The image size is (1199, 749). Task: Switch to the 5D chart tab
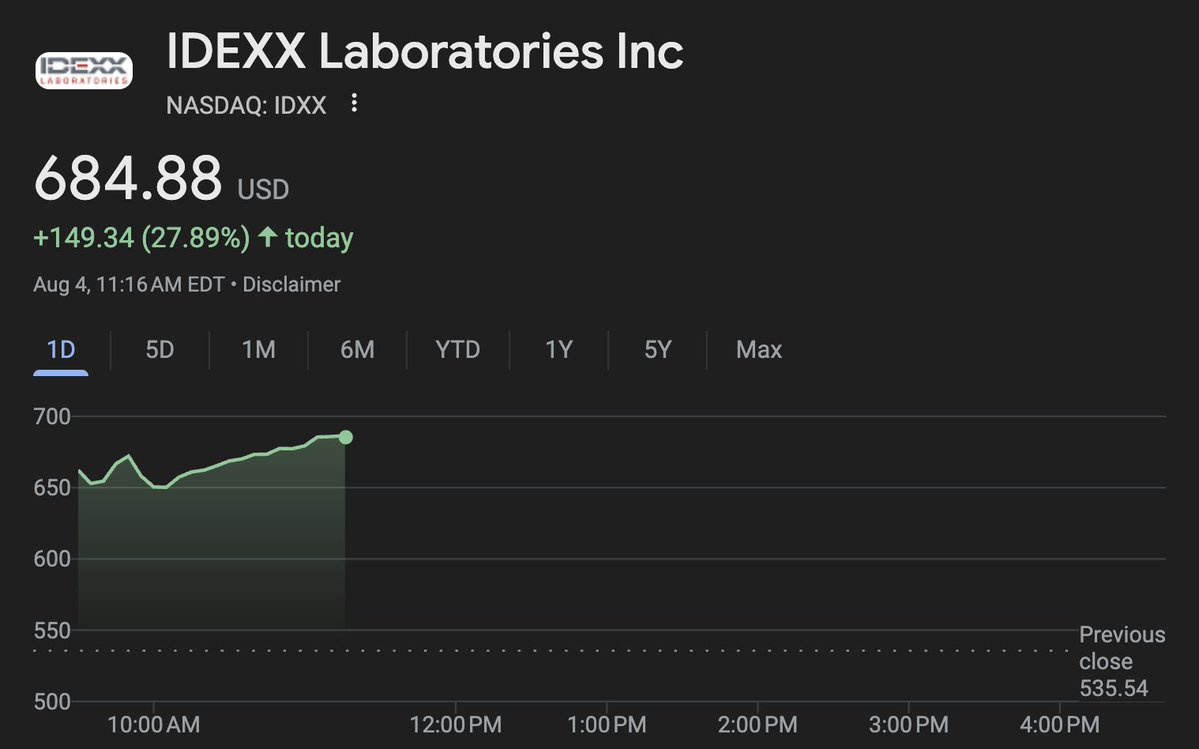(x=160, y=350)
